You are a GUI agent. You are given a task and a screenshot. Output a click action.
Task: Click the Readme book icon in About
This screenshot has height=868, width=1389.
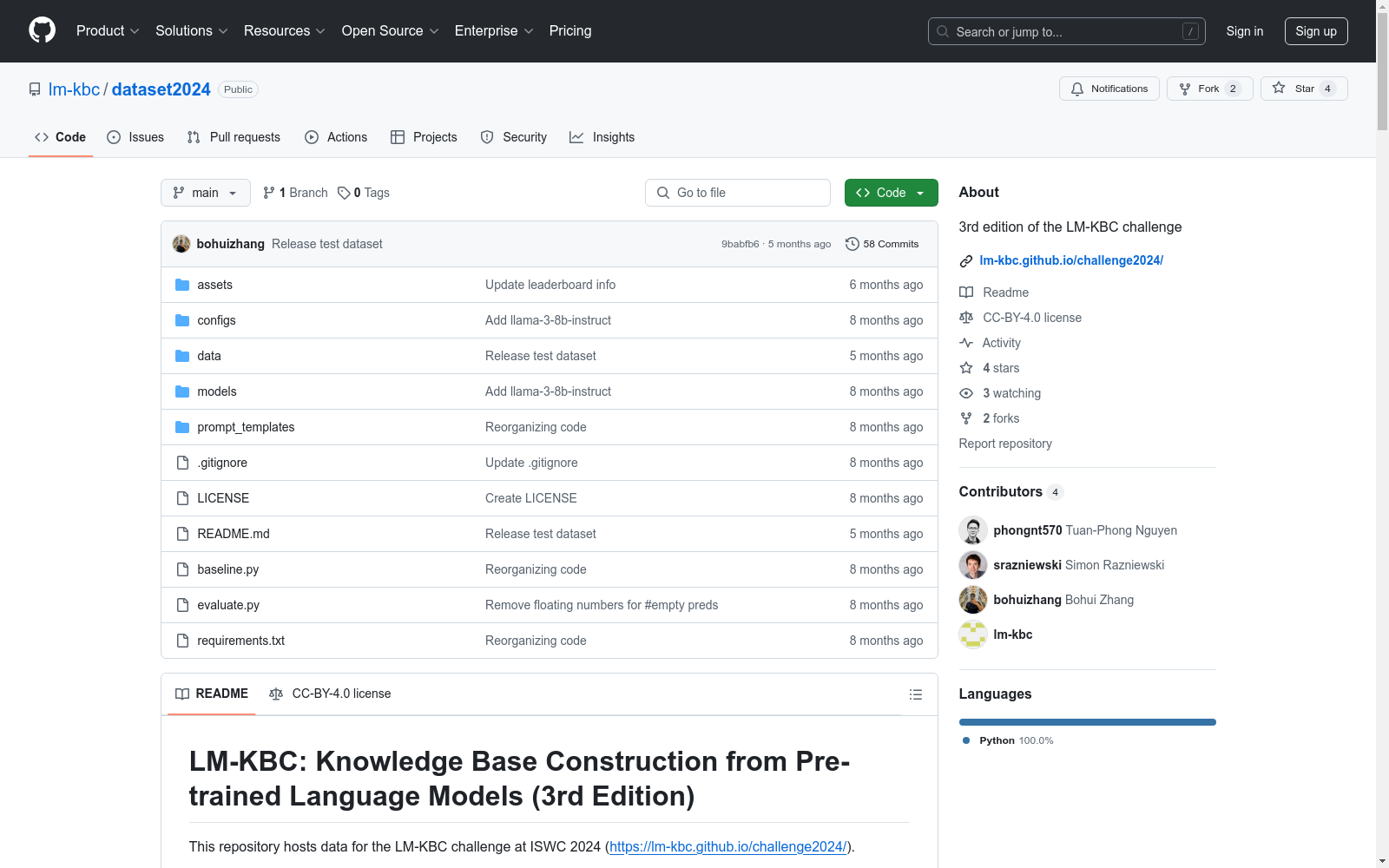pyautogui.click(x=966, y=293)
